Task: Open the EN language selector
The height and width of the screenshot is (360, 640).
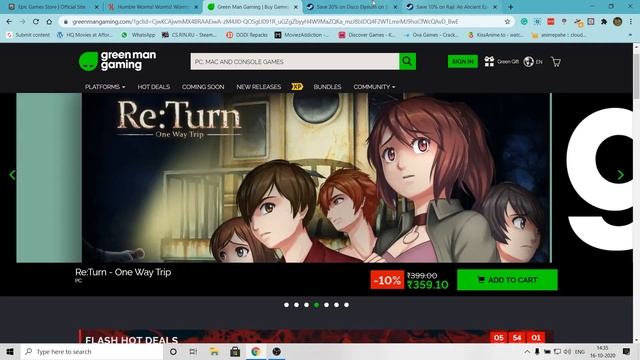Action: point(539,62)
